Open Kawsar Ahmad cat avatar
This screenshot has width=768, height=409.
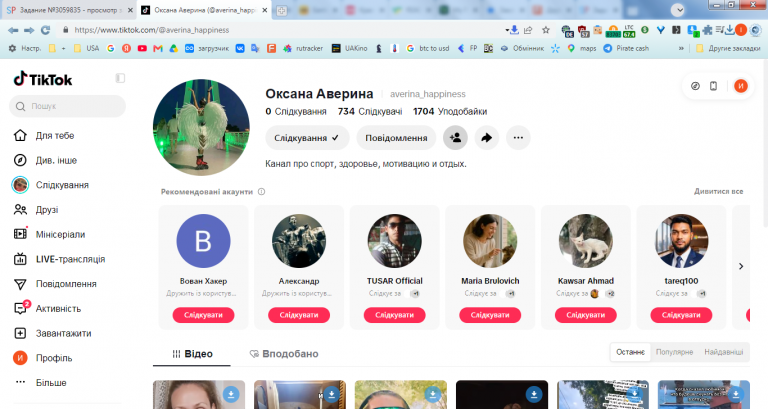585,241
